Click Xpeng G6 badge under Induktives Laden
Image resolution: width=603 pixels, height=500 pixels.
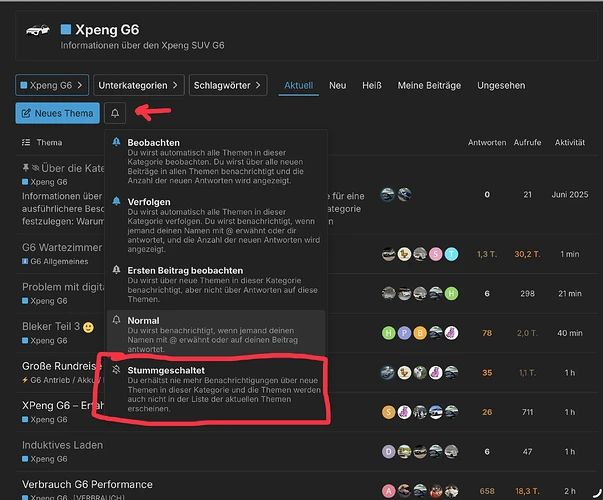point(45,459)
